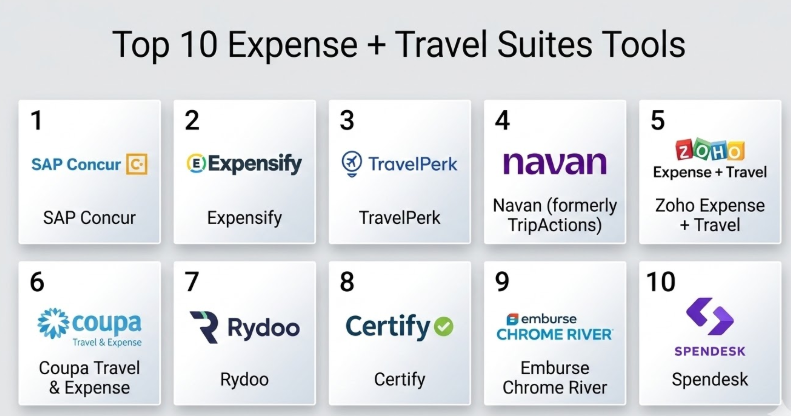Click the Zoho Expense + Travel logo
Screen dimensions: 791x416
[710, 159]
